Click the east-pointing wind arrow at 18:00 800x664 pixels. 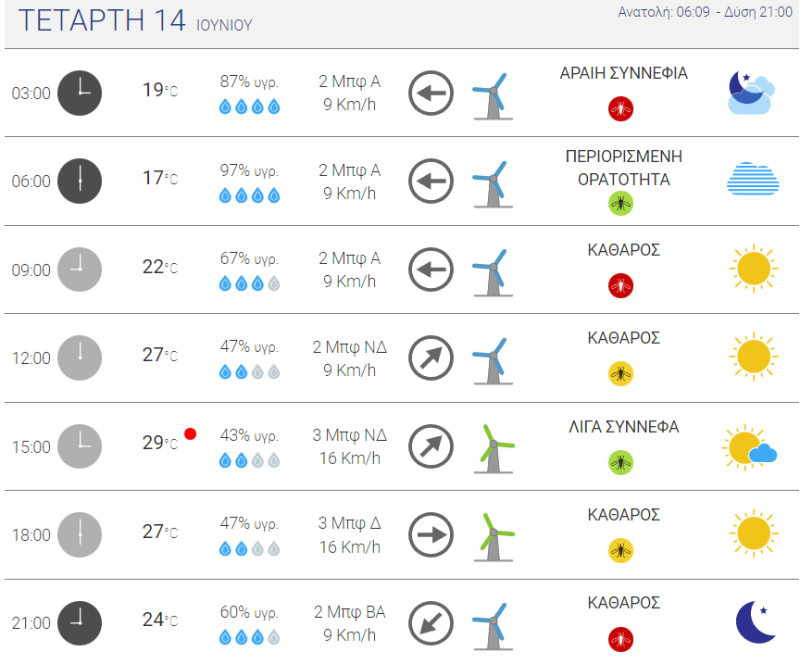[431, 534]
